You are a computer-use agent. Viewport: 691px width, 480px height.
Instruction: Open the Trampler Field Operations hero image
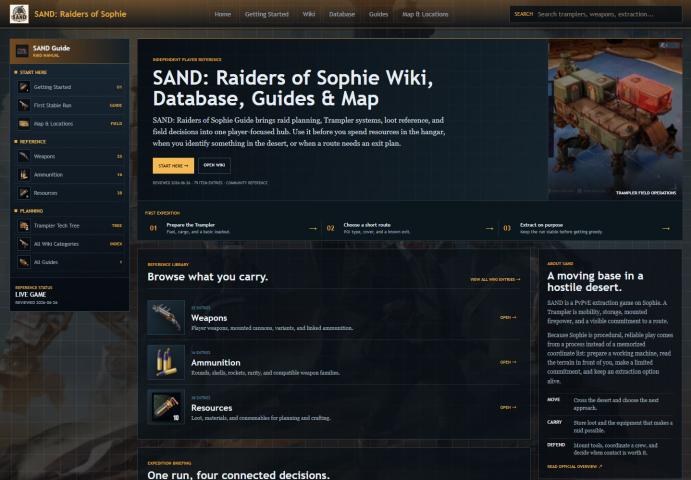(x=615, y=120)
